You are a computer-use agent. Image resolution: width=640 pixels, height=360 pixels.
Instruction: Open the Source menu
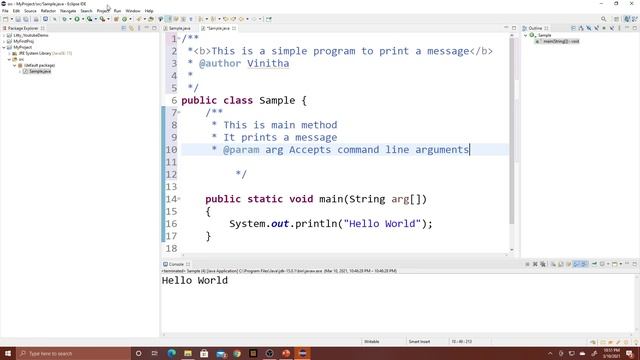[x=30, y=11]
